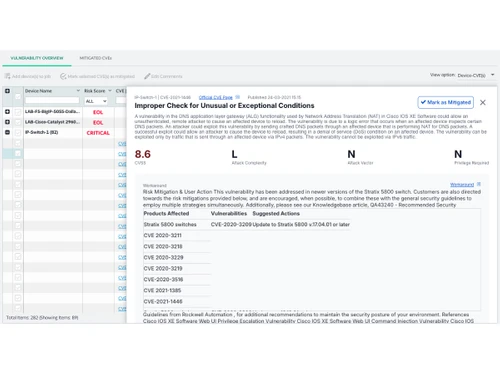This screenshot has width=500, height=375.
Task: Open the Risk Score column sort menu
Action: pyautogui.click(x=110, y=91)
